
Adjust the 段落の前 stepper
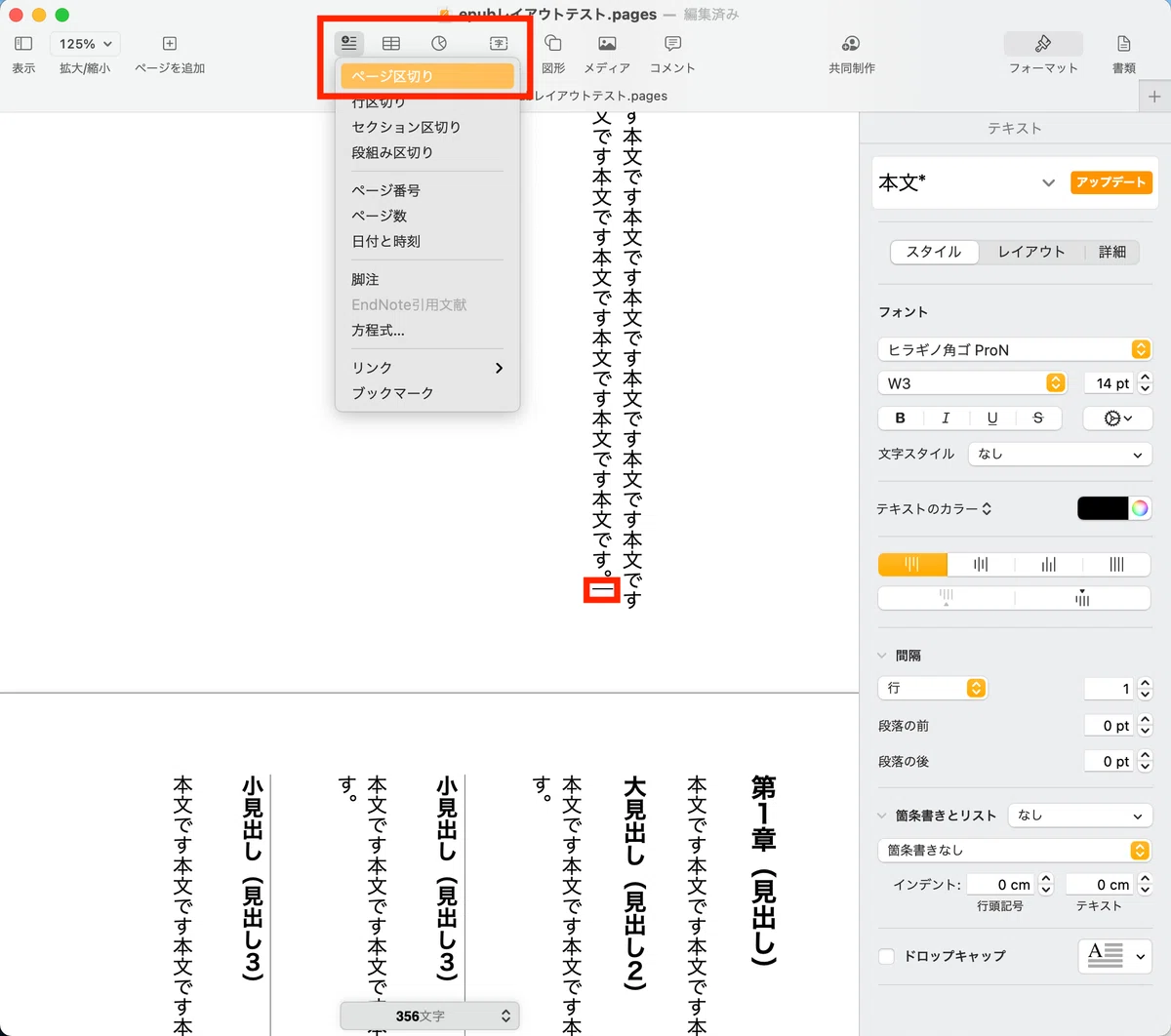point(1146,726)
